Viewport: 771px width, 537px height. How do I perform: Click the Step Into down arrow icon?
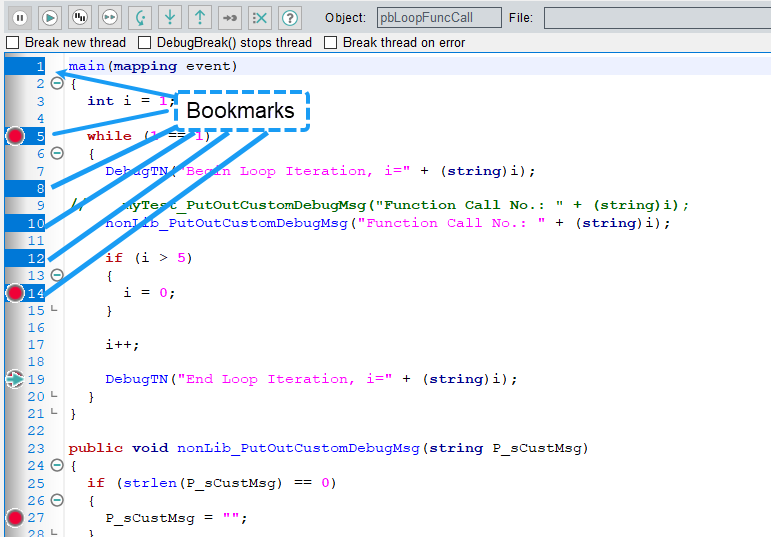(170, 17)
